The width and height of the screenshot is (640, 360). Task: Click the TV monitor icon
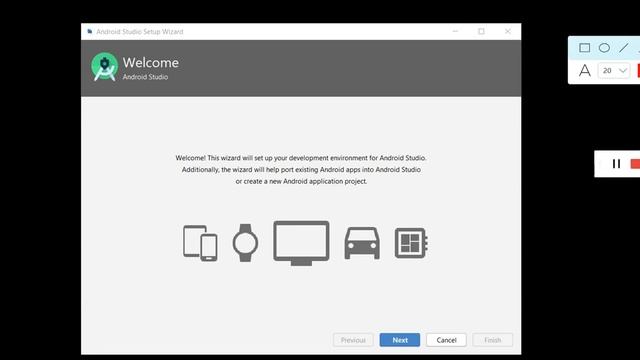(x=301, y=243)
